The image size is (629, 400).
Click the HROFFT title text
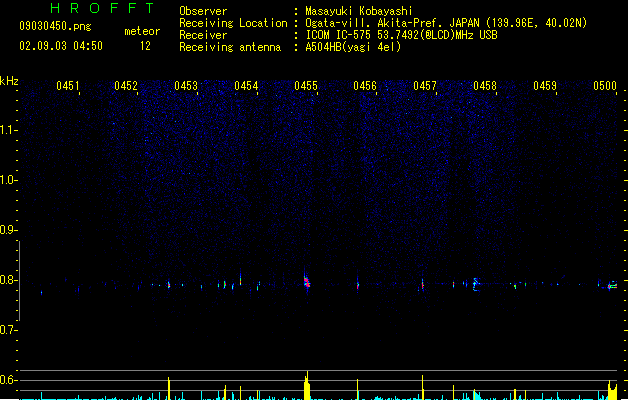(103, 8)
